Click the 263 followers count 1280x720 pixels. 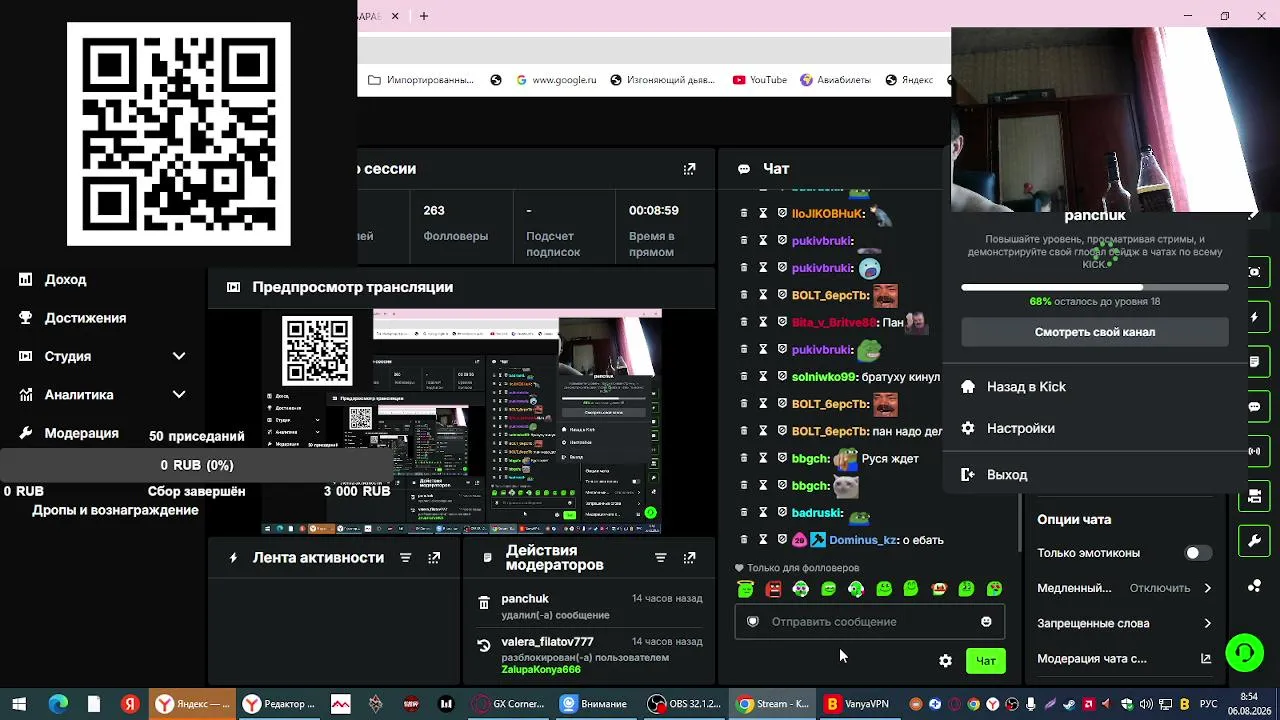(x=434, y=211)
